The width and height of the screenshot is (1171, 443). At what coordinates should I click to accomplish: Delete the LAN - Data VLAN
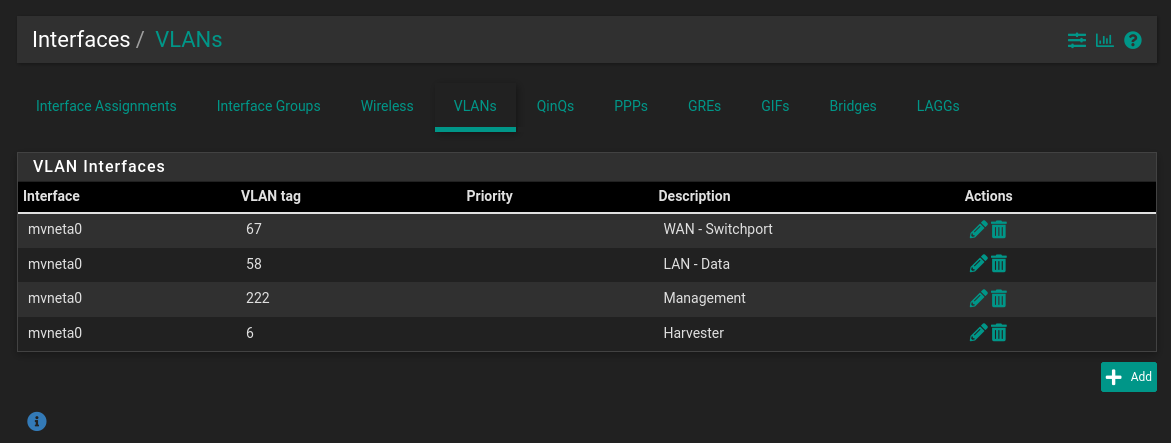(x=999, y=264)
